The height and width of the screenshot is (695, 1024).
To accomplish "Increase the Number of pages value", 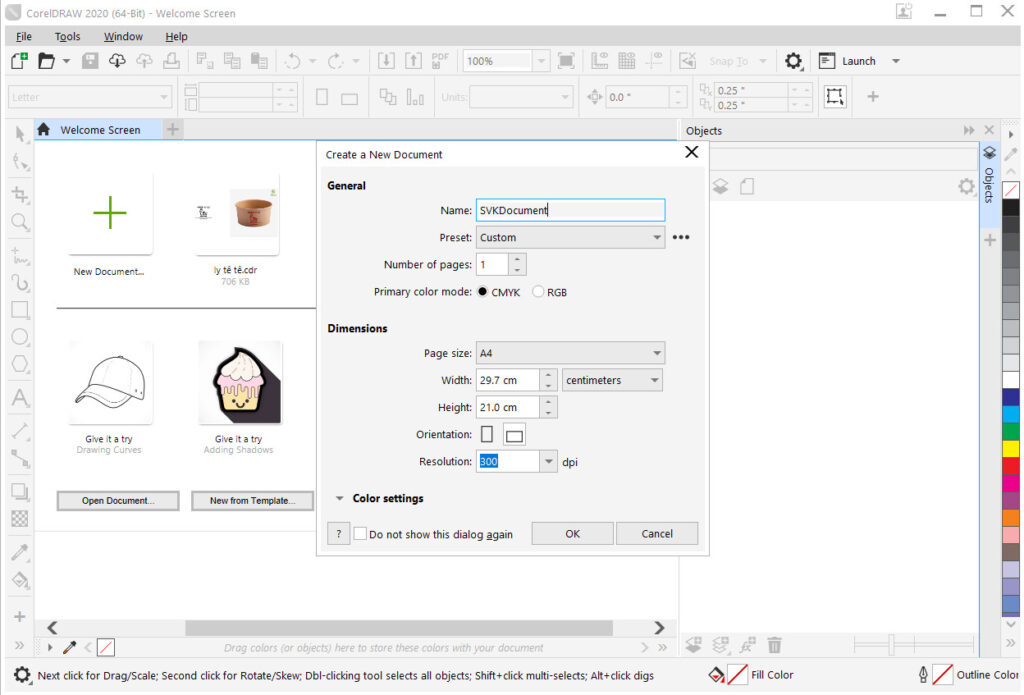I will click(x=517, y=259).
